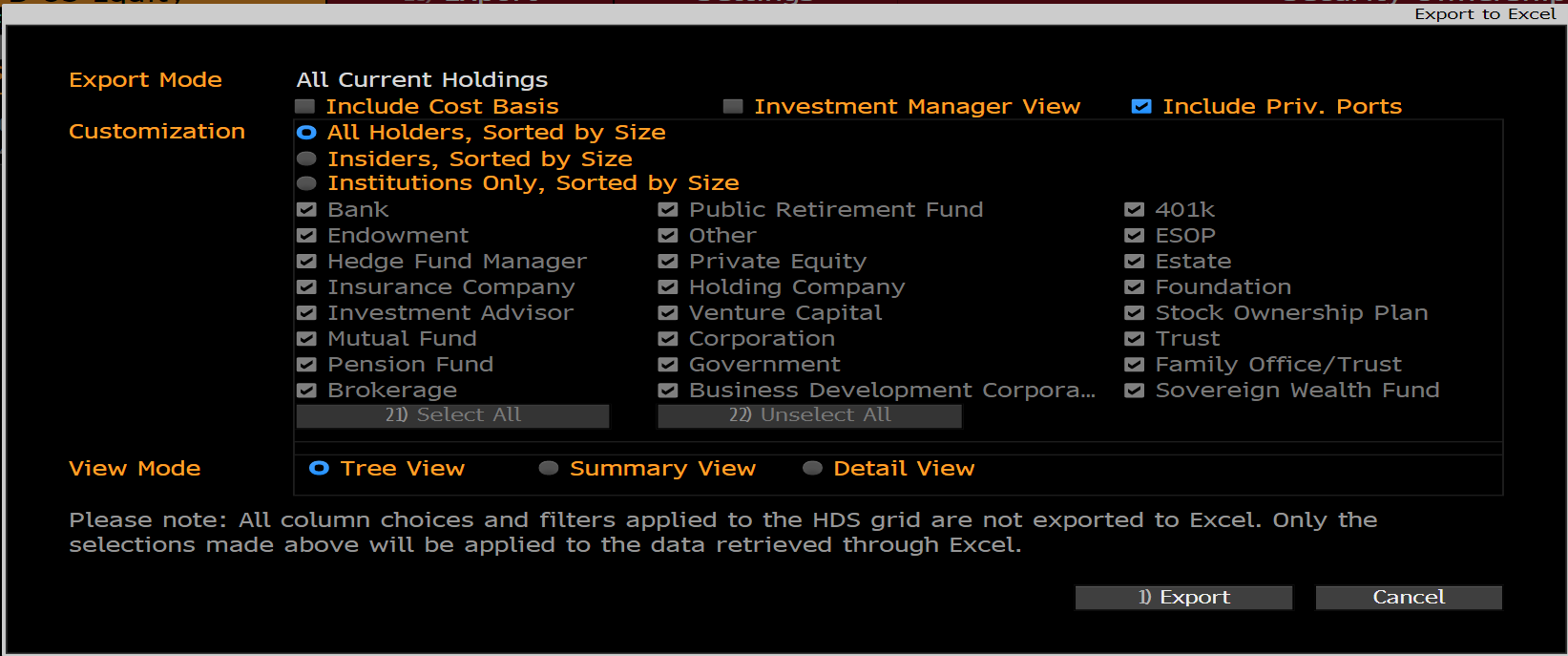Uncheck the Public Retirement Fund checkbox
The image size is (1568, 656).
[668, 210]
